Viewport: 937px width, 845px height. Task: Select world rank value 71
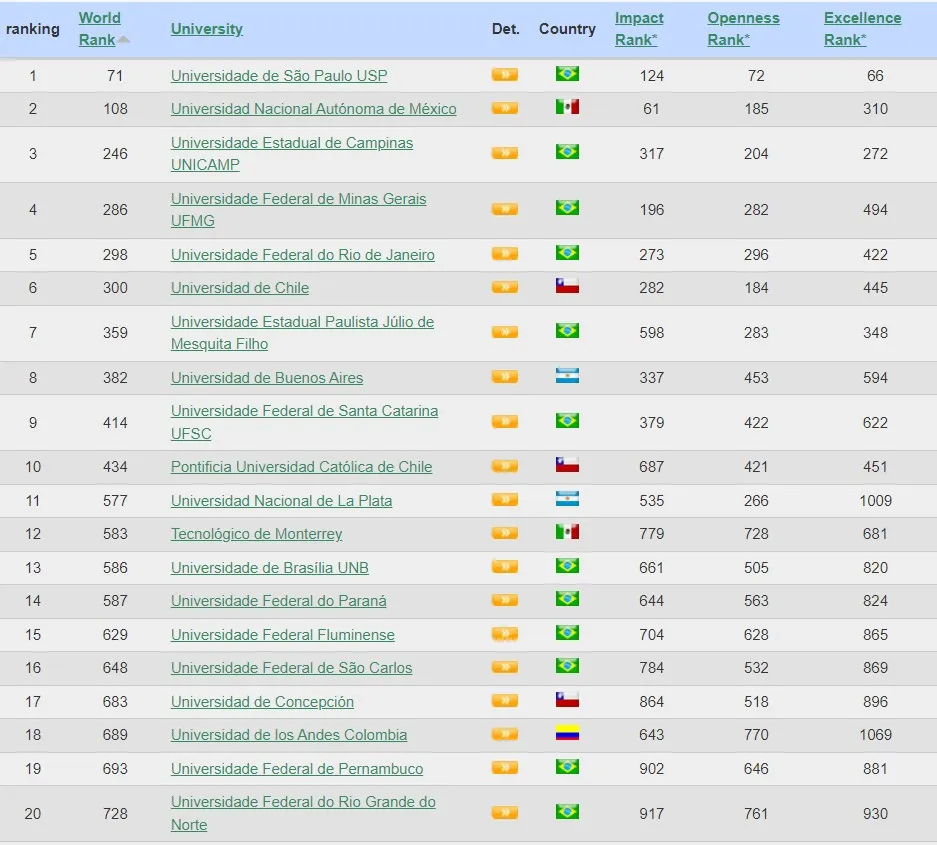(115, 76)
